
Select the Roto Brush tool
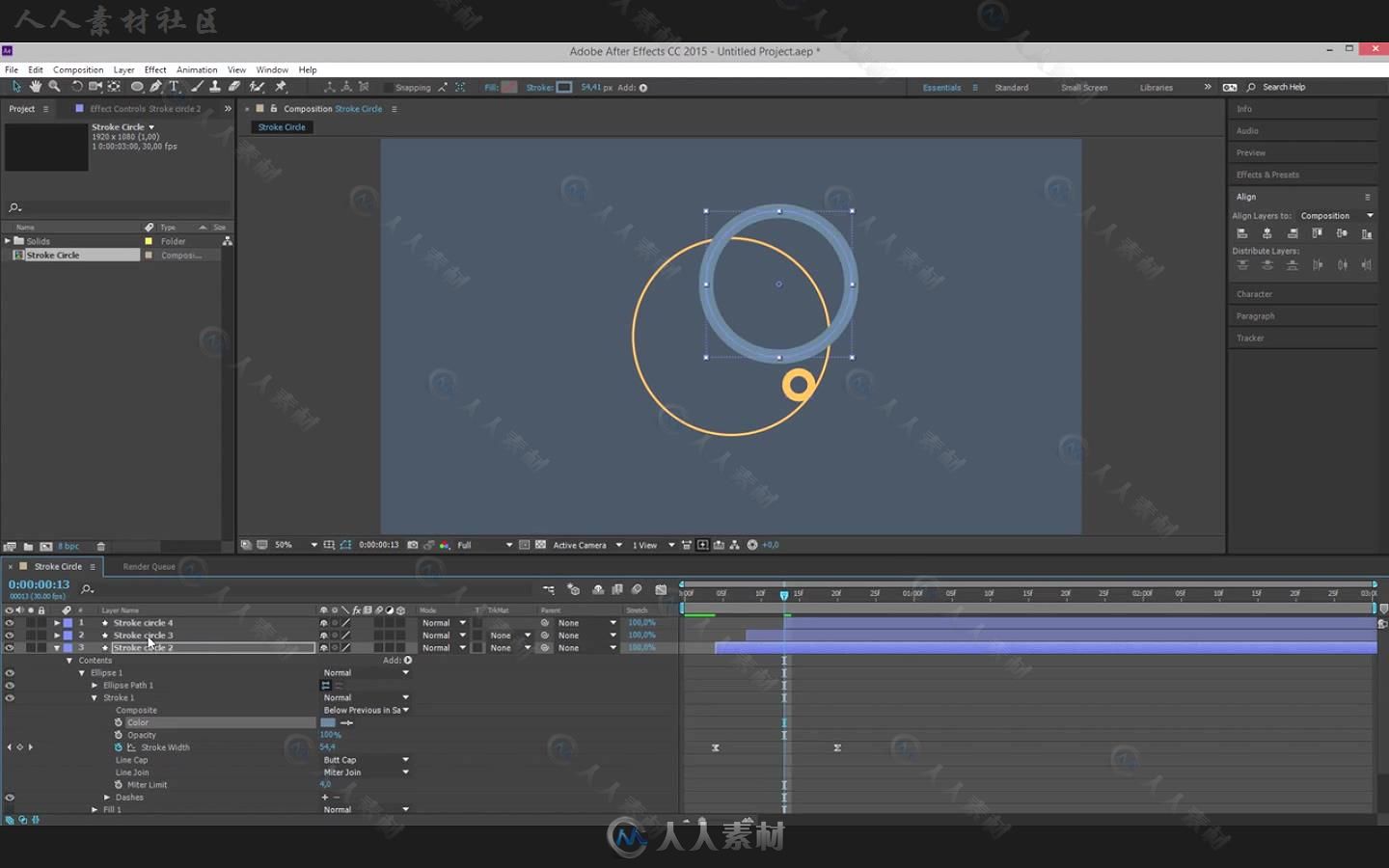coord(257,87)
